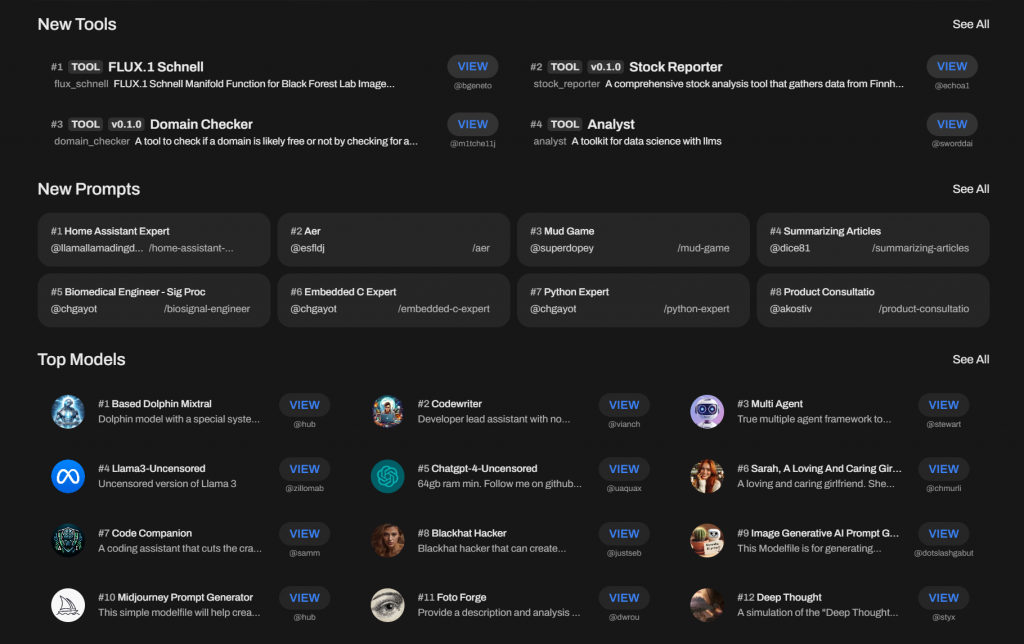
Task: View the FLUX.1 Schnell tool
Action: coord(473,67)
